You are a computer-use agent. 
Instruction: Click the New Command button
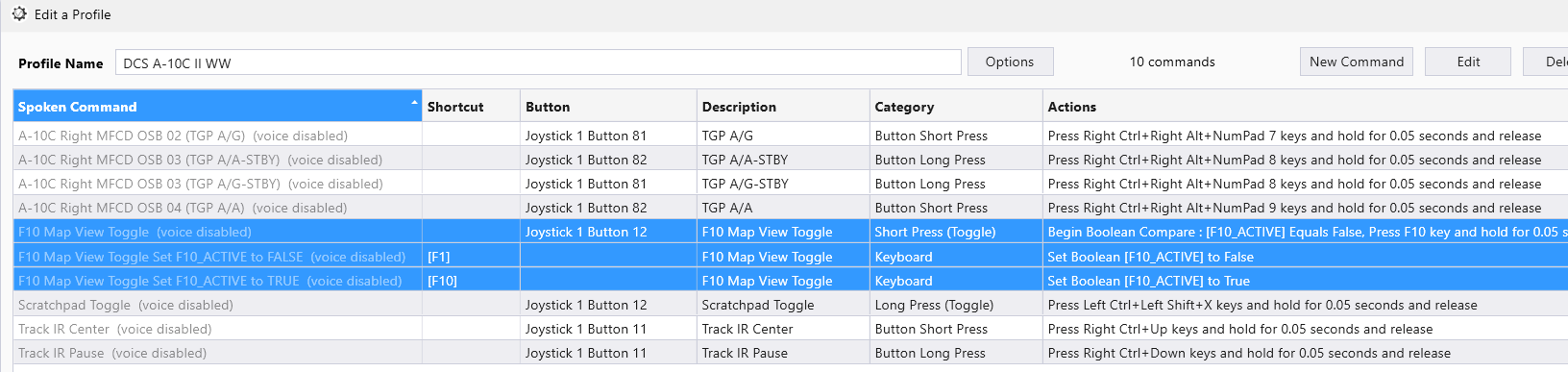pyautogui.click(x=1356, y=62)
